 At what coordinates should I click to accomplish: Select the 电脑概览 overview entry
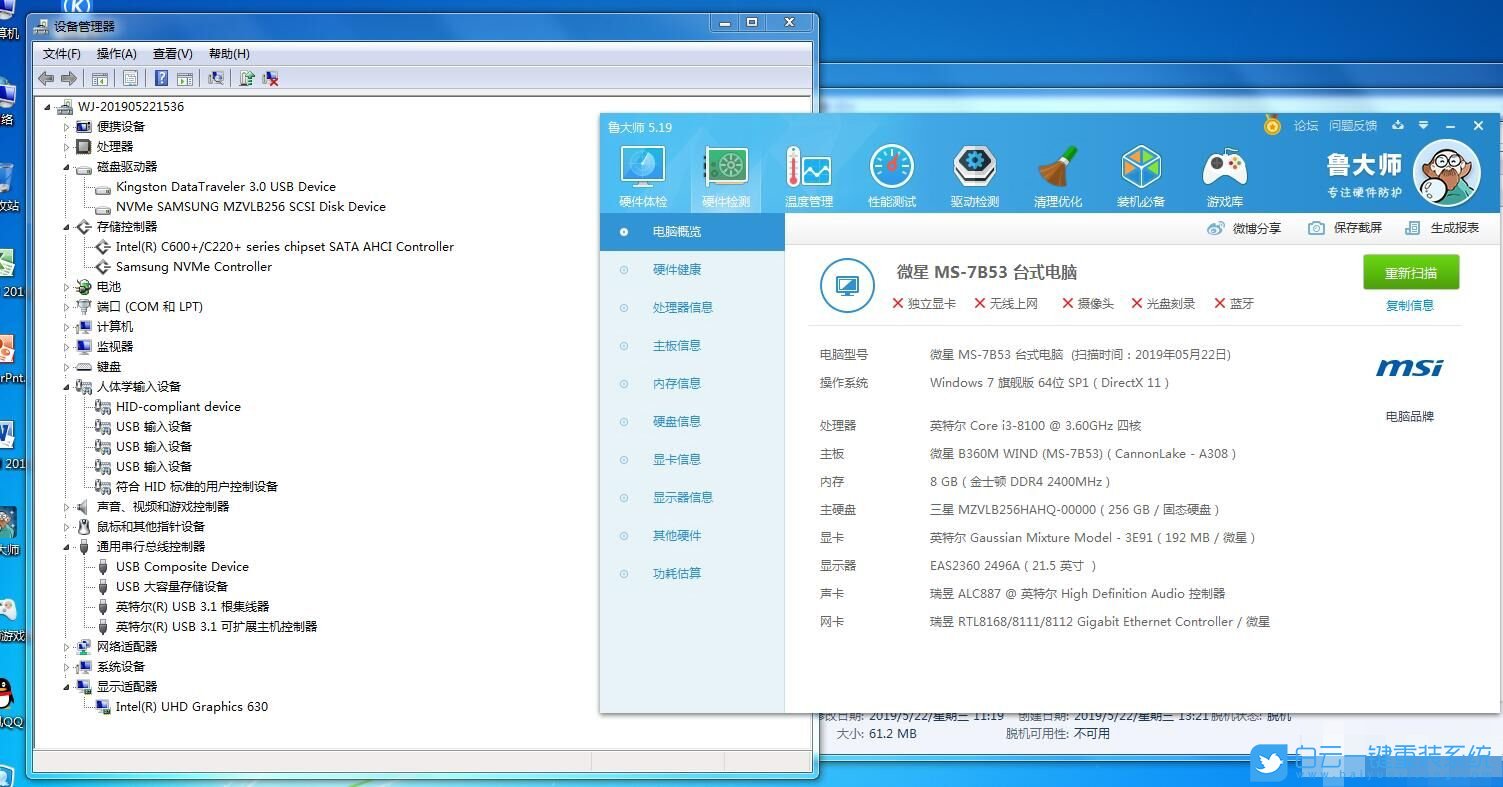pyautogui.click(x=676, y=231)
